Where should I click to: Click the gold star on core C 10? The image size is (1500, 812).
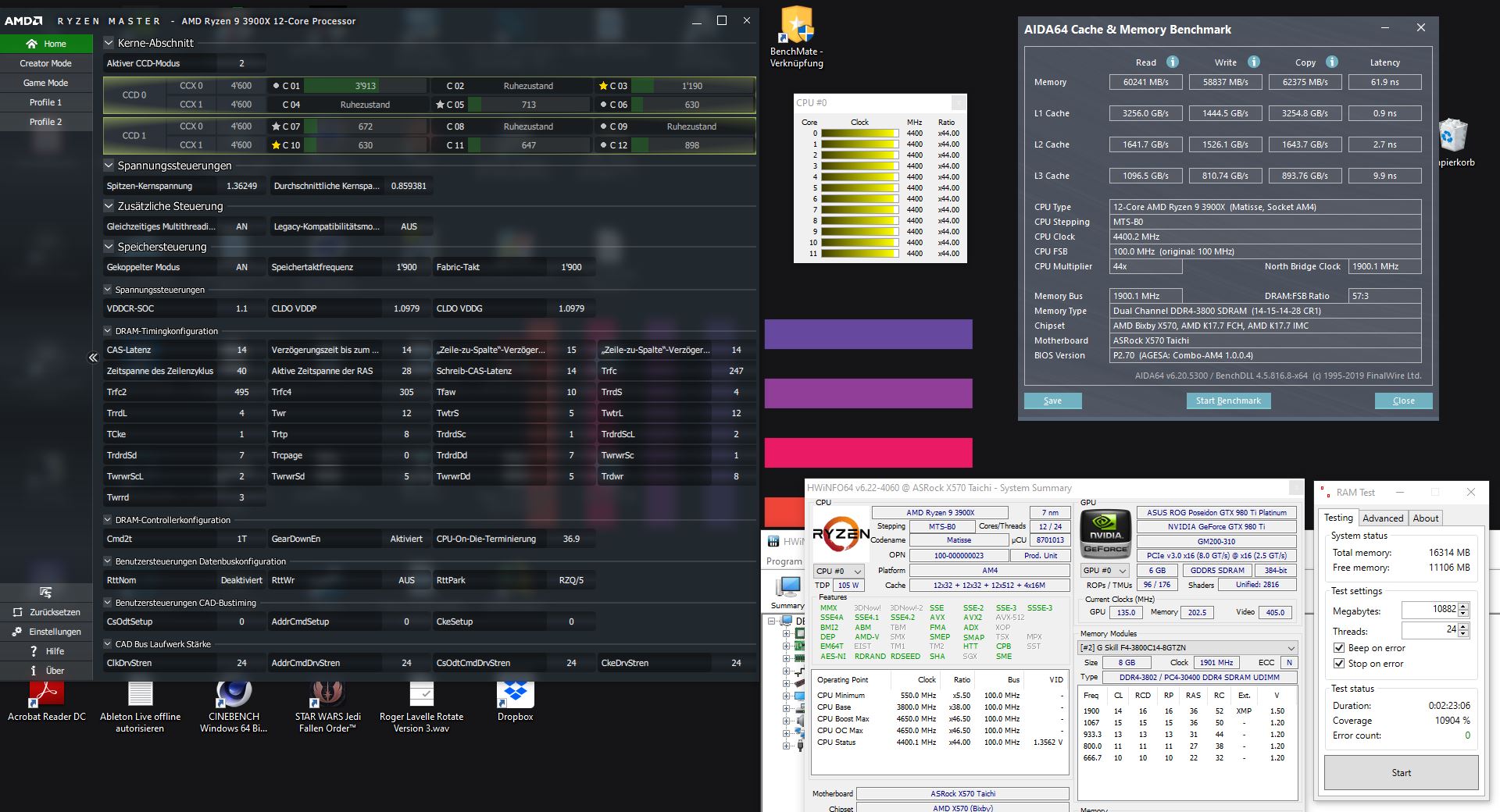276,145
